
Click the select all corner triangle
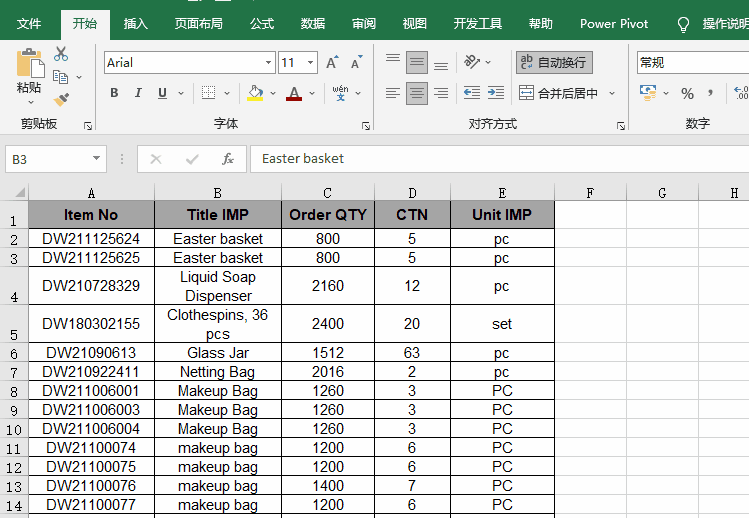(x=20, y=193)
